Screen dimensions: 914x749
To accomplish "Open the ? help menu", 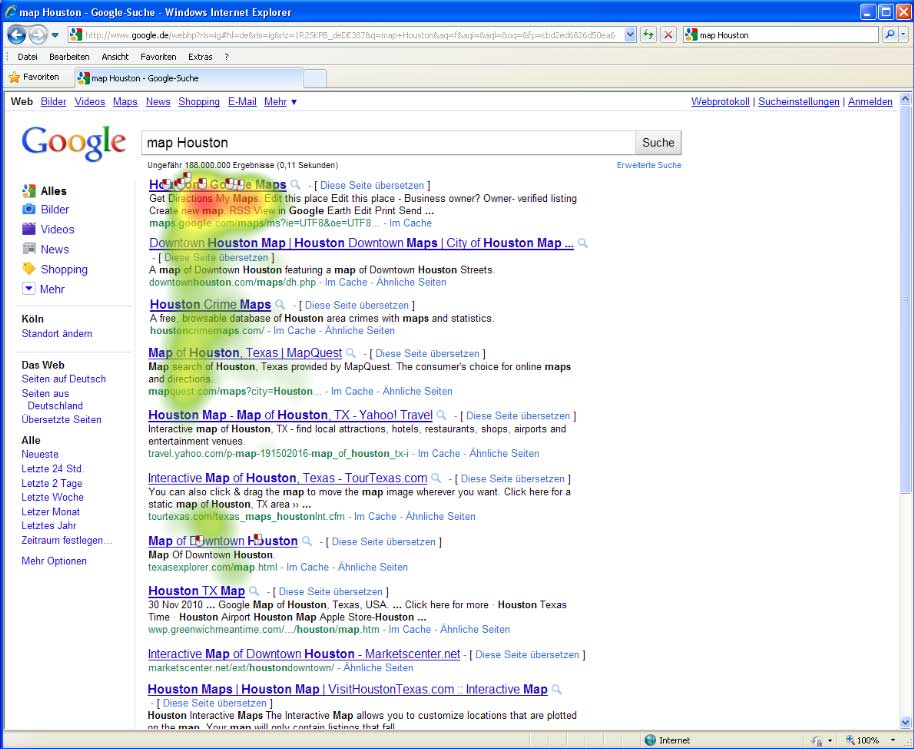I will [x=226, y=57].
